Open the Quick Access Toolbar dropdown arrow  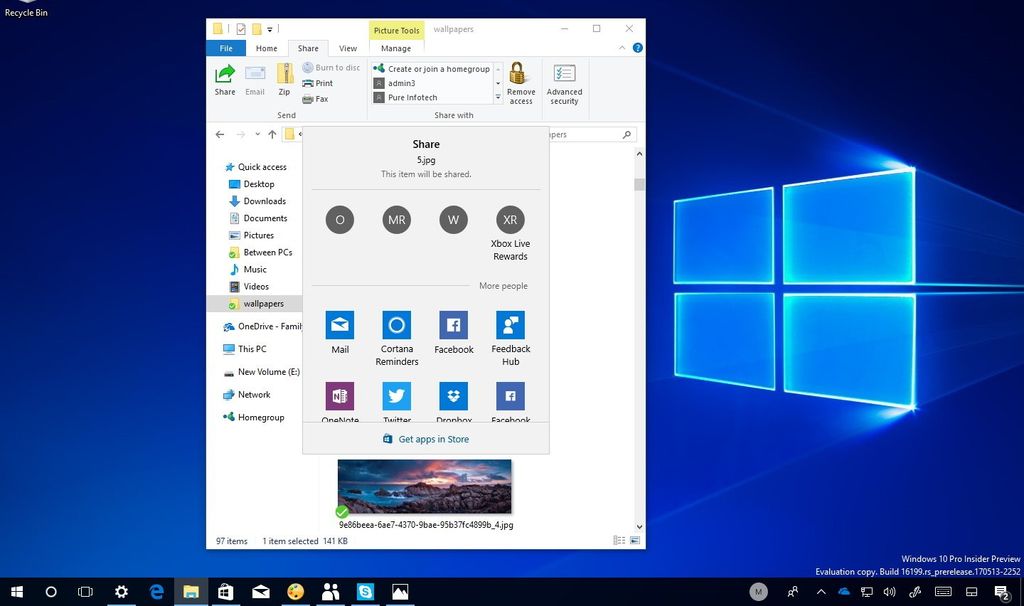[x=269, y=29]
